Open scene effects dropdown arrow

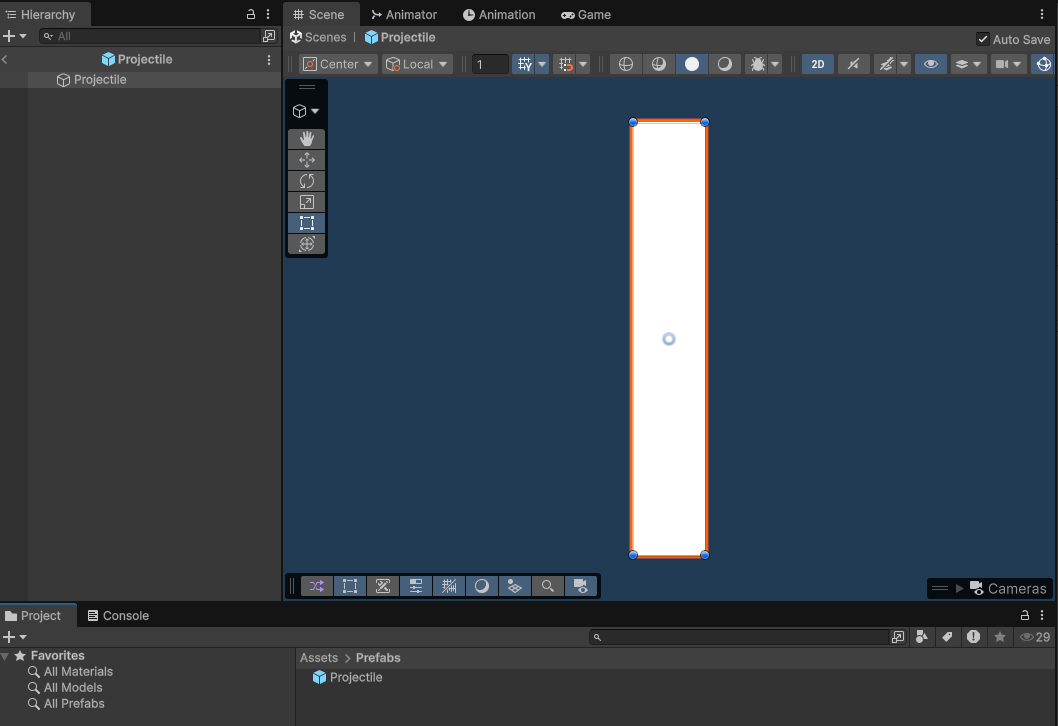904,64
